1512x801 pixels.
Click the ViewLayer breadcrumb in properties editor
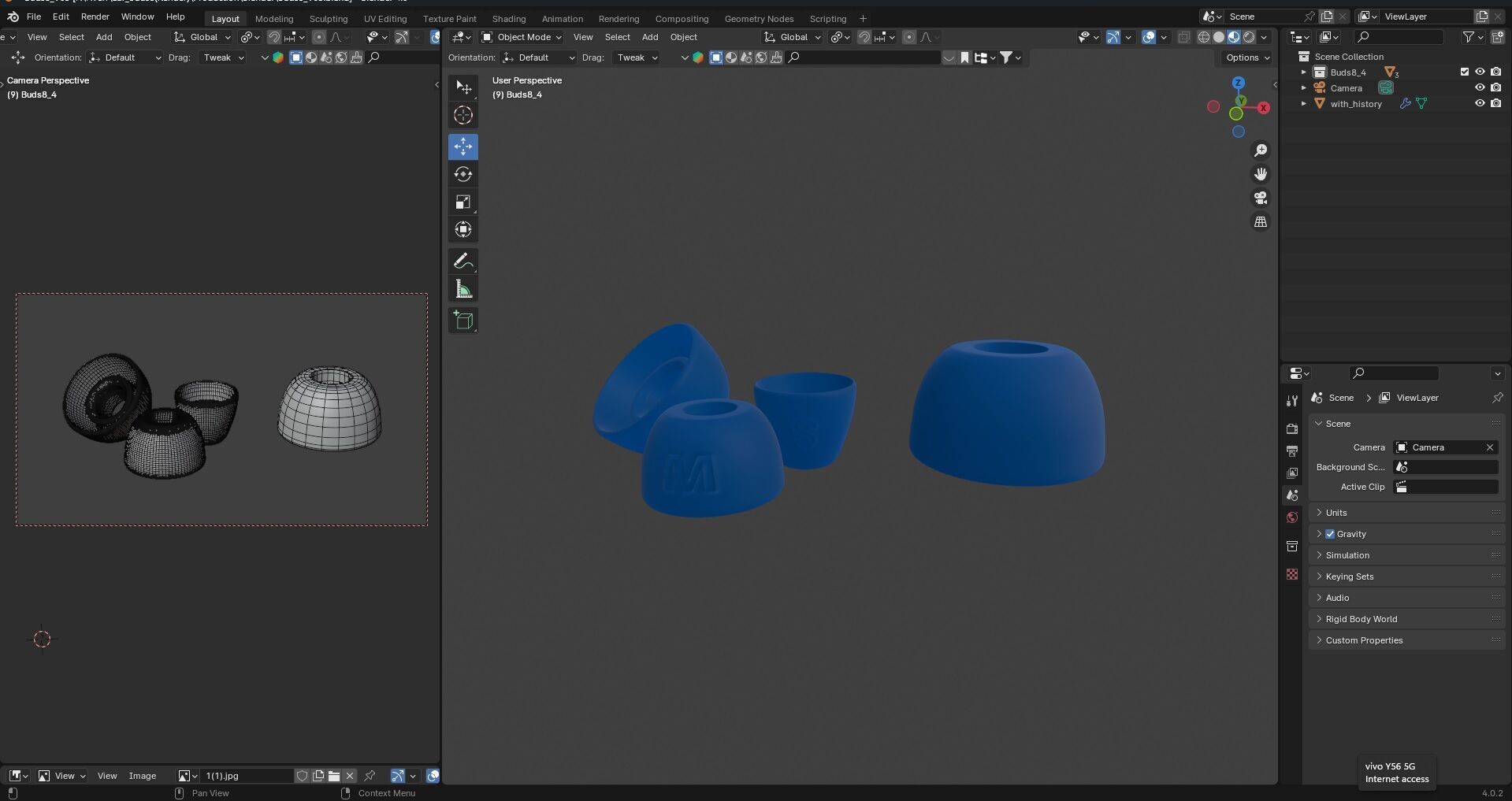click(1409, 398)
